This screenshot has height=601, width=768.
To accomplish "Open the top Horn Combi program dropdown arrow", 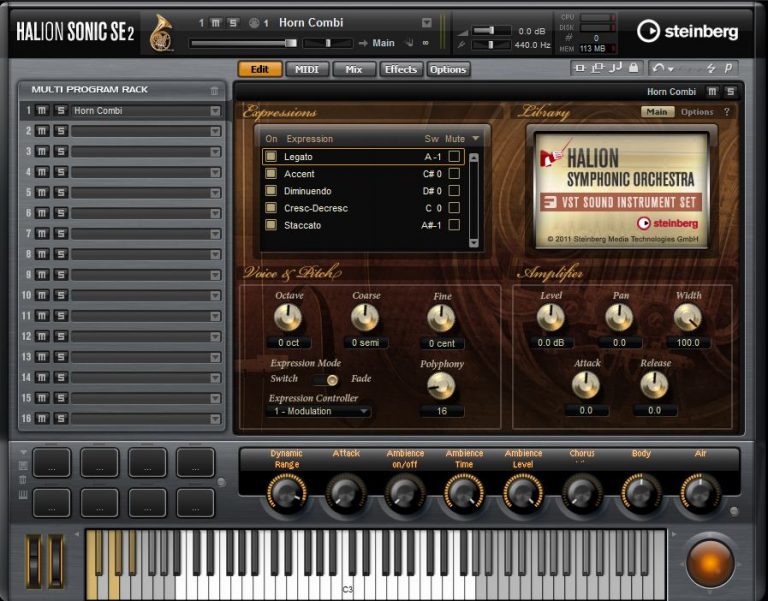I will (427, 23).
